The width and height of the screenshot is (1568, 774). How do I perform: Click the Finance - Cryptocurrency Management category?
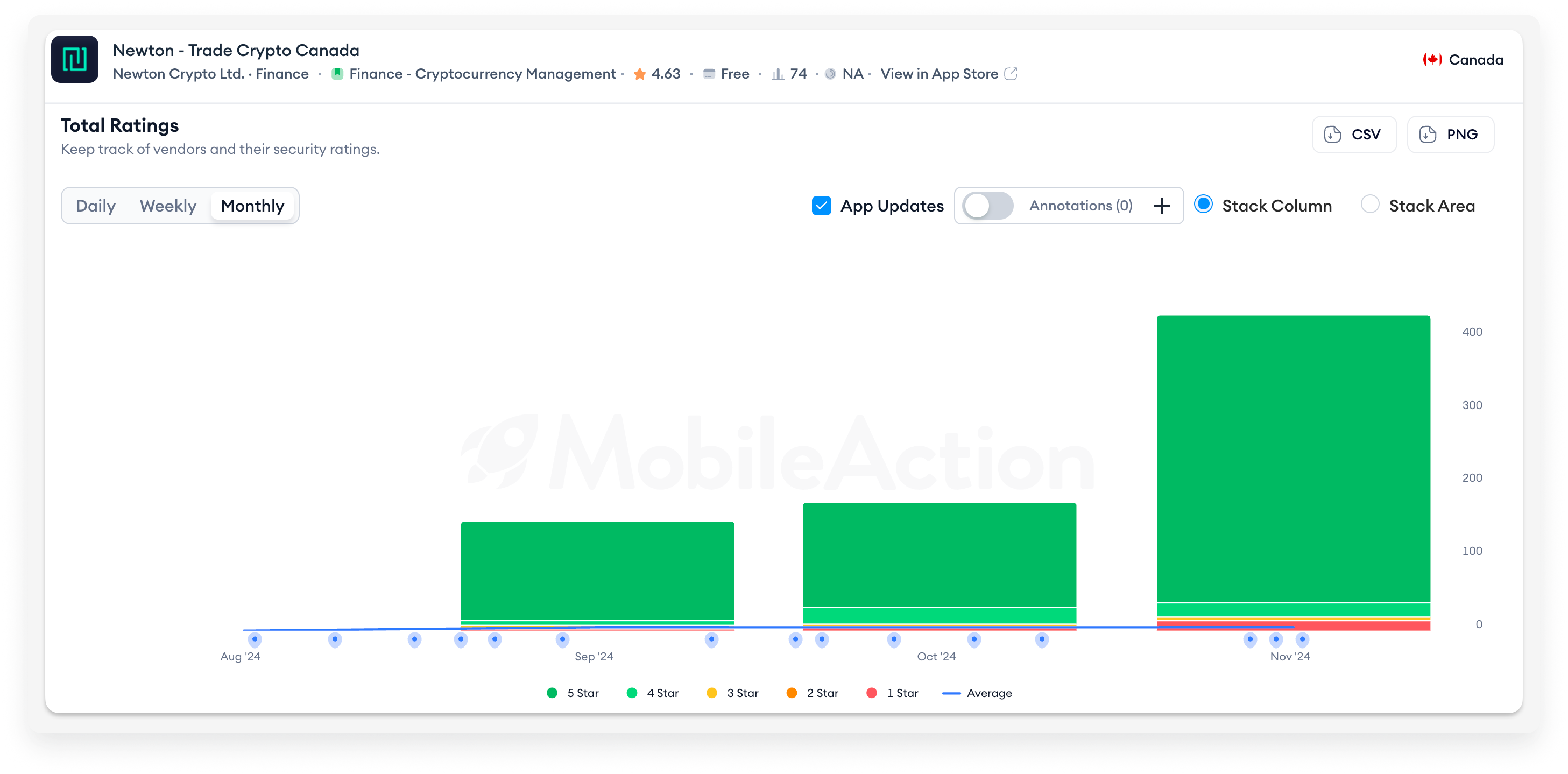pyautogui.click(x=482, y=74)
